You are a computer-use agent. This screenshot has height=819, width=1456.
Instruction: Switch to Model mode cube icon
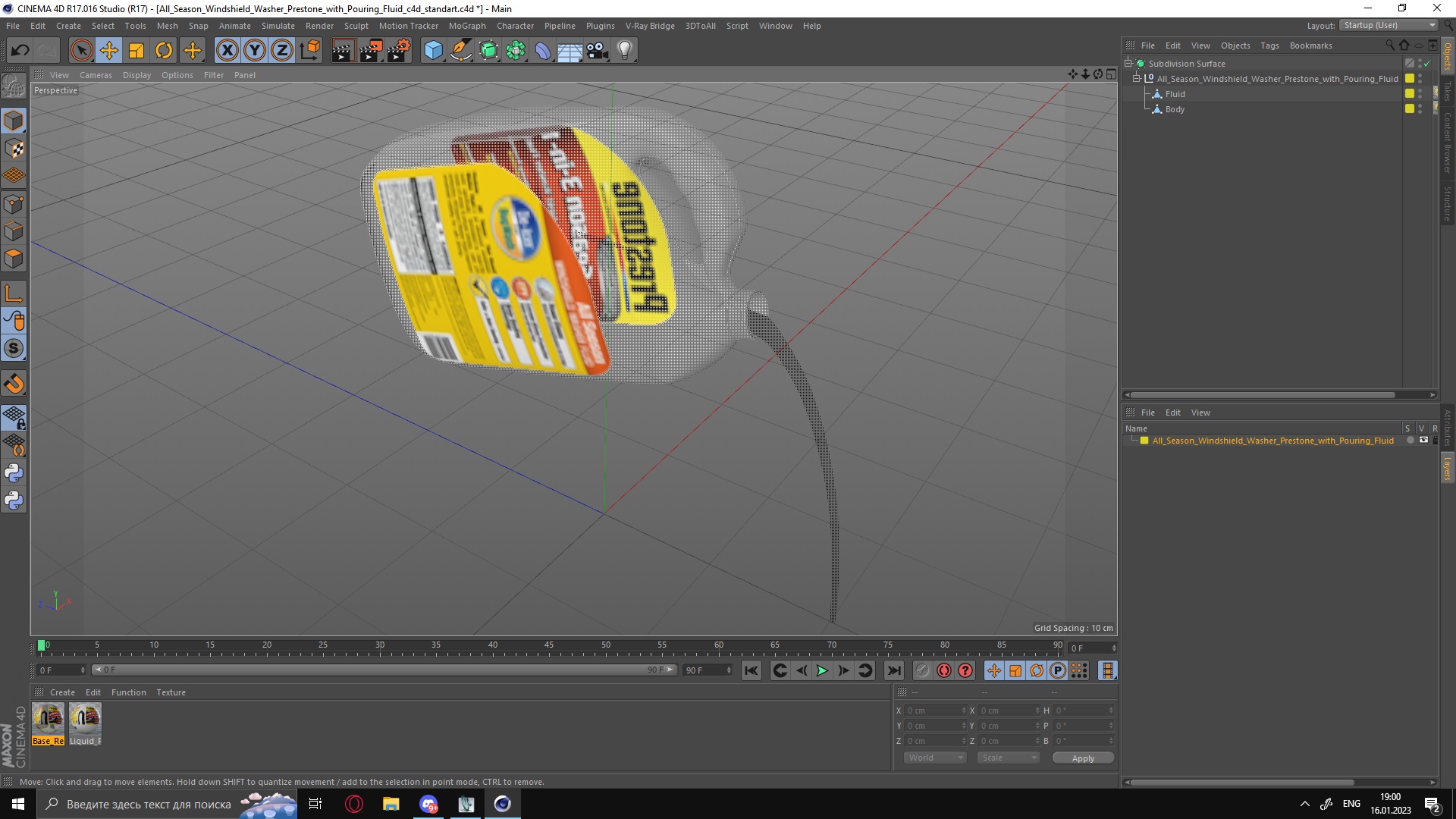coord(14,121)
